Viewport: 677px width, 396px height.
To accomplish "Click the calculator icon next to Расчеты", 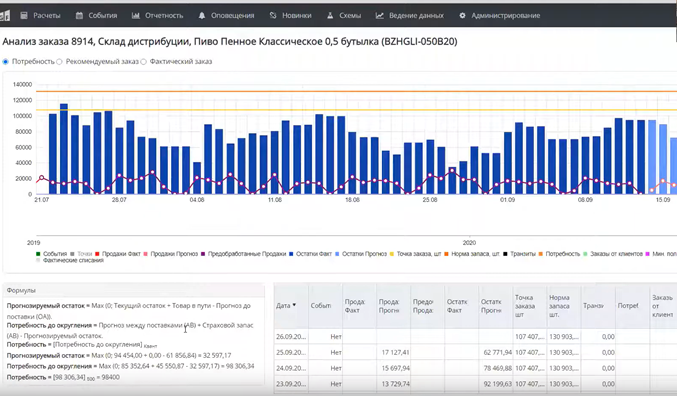I will (x=24, y=16).
